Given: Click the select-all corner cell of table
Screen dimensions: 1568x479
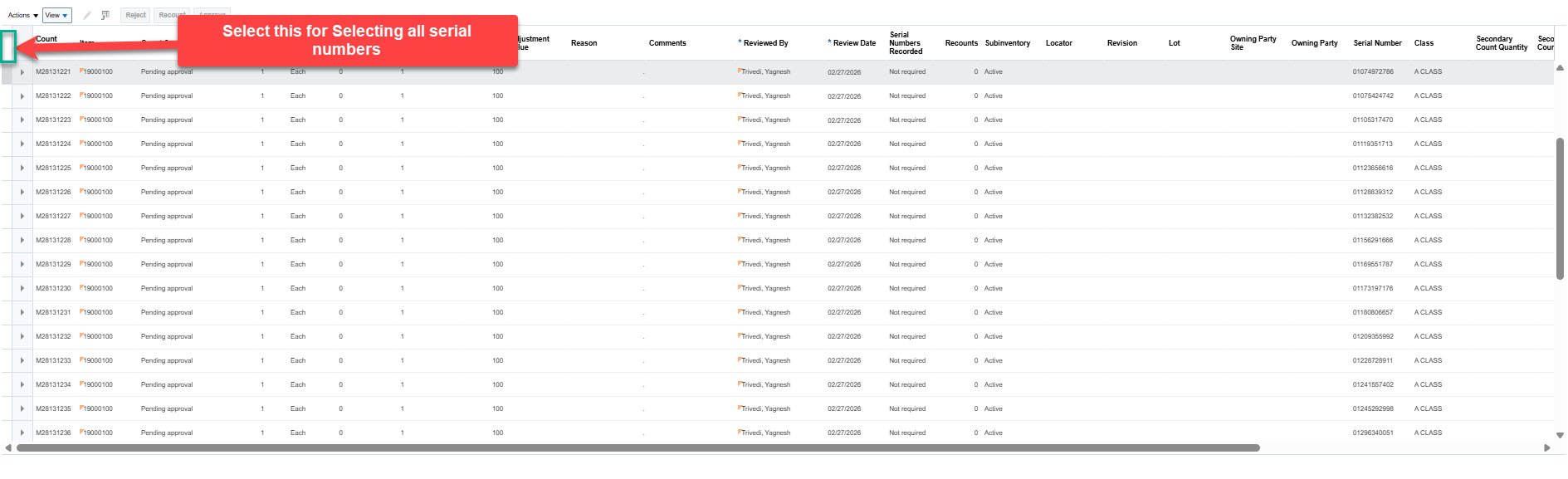Looking at the screenshot, I should tap(8, 46).
